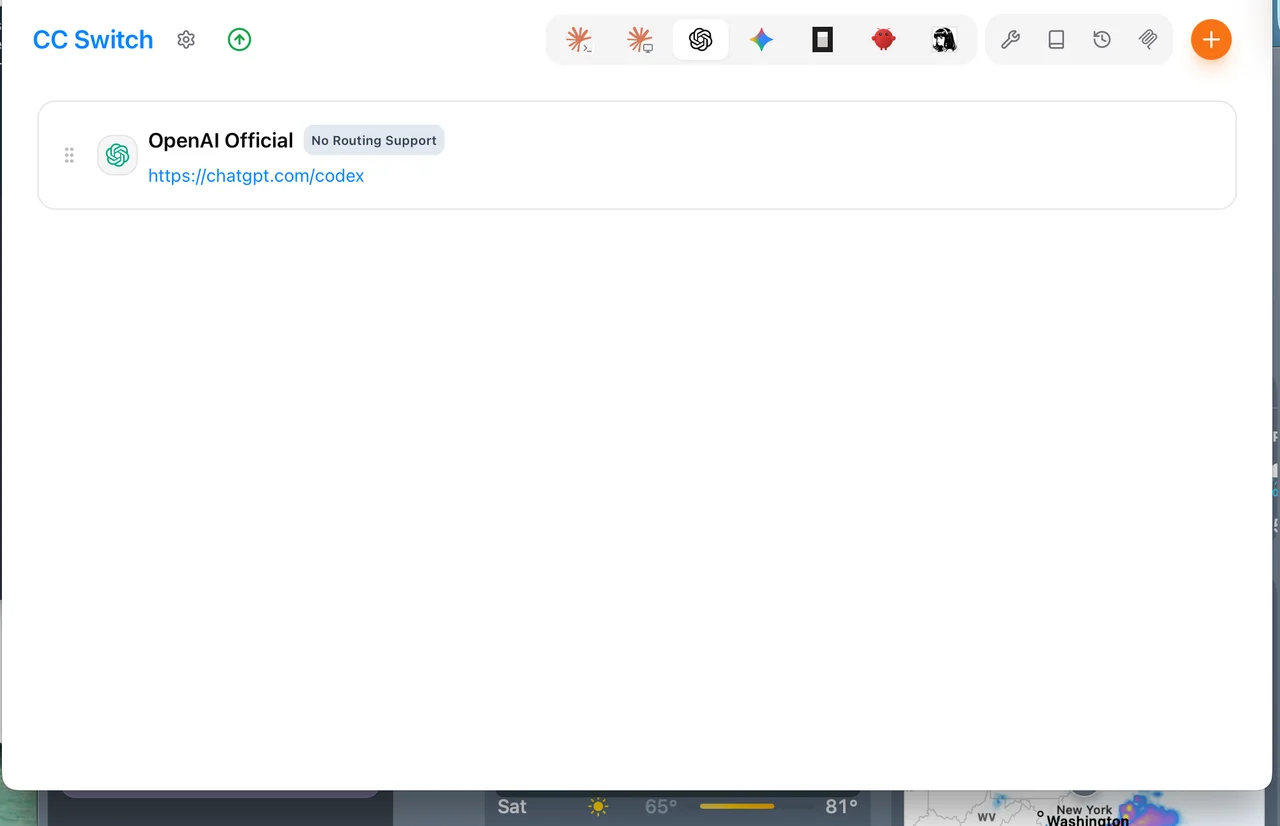Click the Sat forecast row in Weather window
Screen dimensions: 1280x826
pyautogui.click(x=677, y=806)
